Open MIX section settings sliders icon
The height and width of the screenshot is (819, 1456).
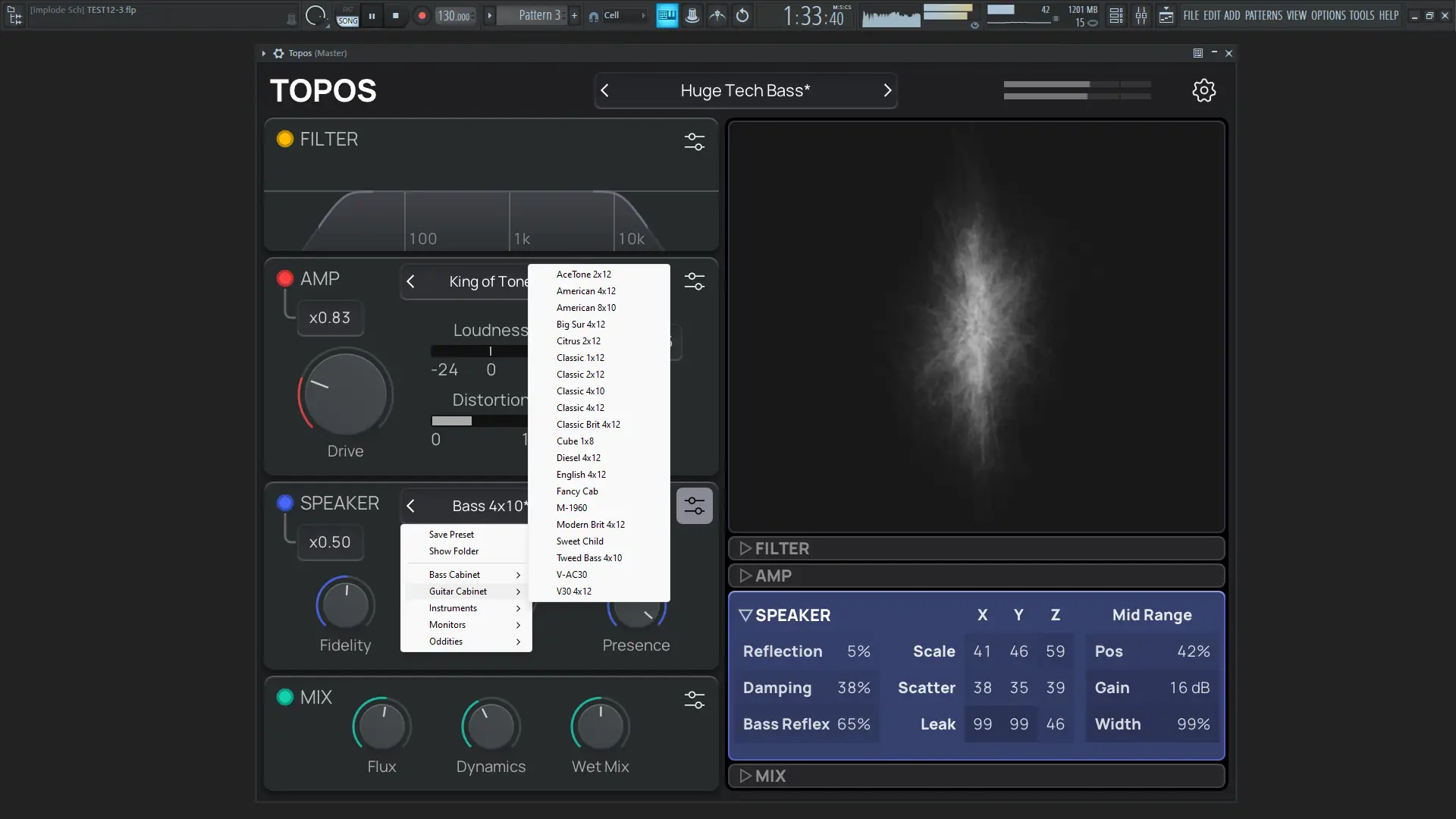coord(694,699)
